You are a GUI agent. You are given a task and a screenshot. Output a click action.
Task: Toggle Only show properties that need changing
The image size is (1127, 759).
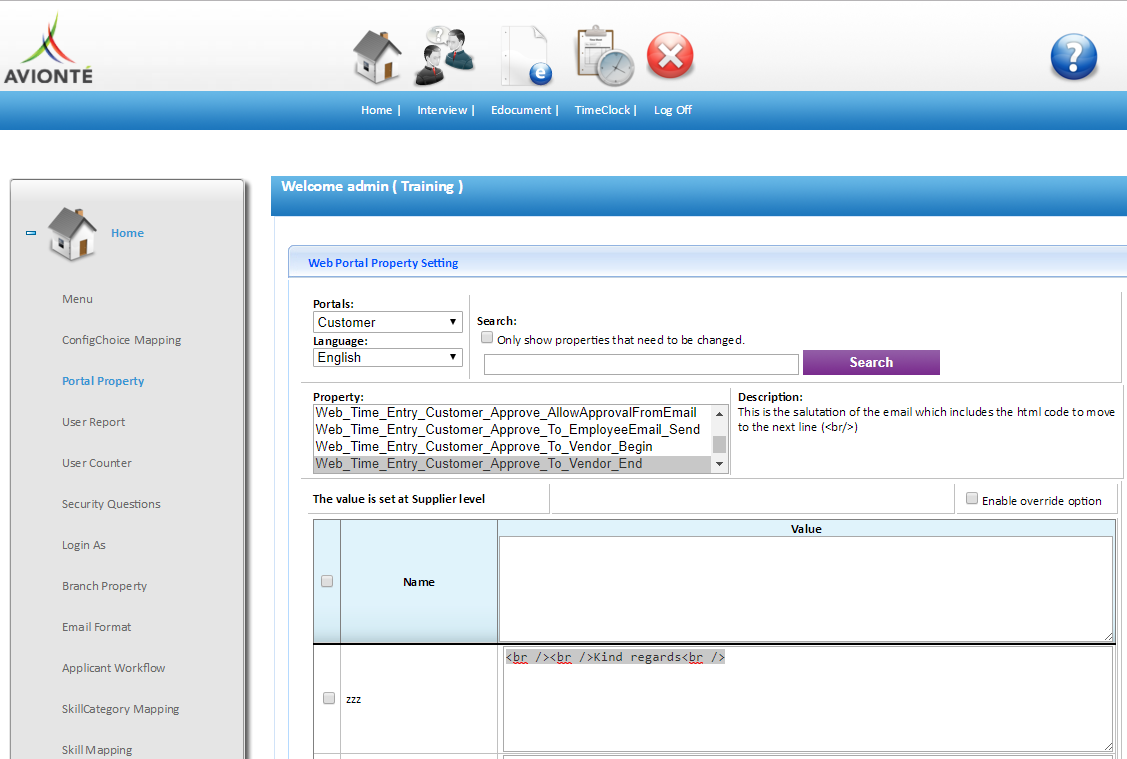coord(487,337)
